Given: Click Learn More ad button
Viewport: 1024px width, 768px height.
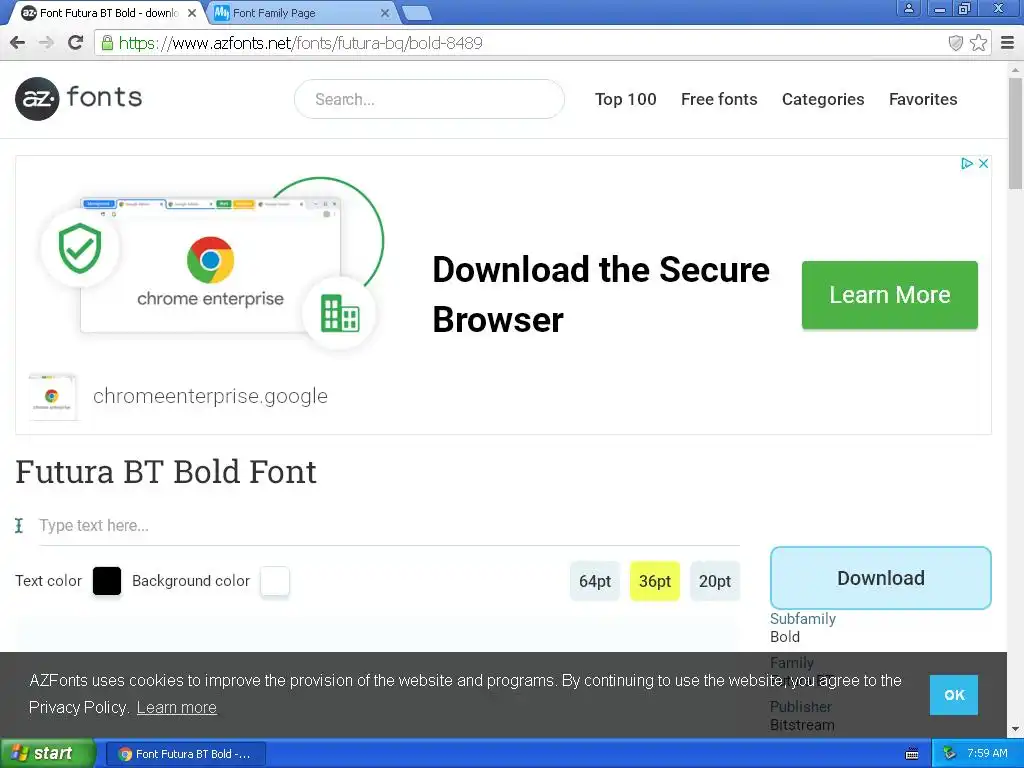Looking at the screenshot, I should (889, 295).
